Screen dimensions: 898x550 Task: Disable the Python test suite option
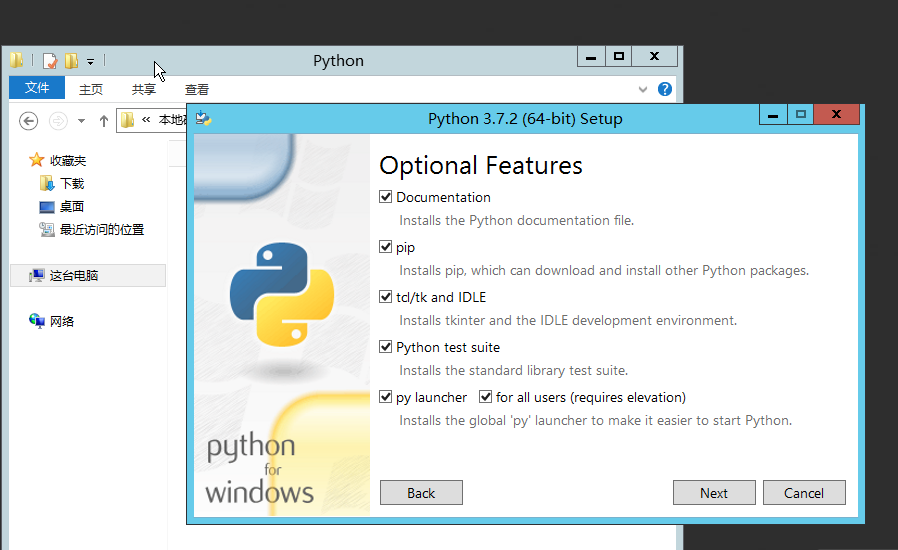[x=385, y=347]
